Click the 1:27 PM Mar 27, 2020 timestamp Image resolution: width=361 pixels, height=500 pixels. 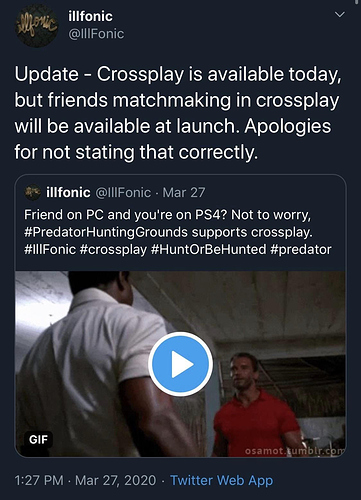click(85, 480)
